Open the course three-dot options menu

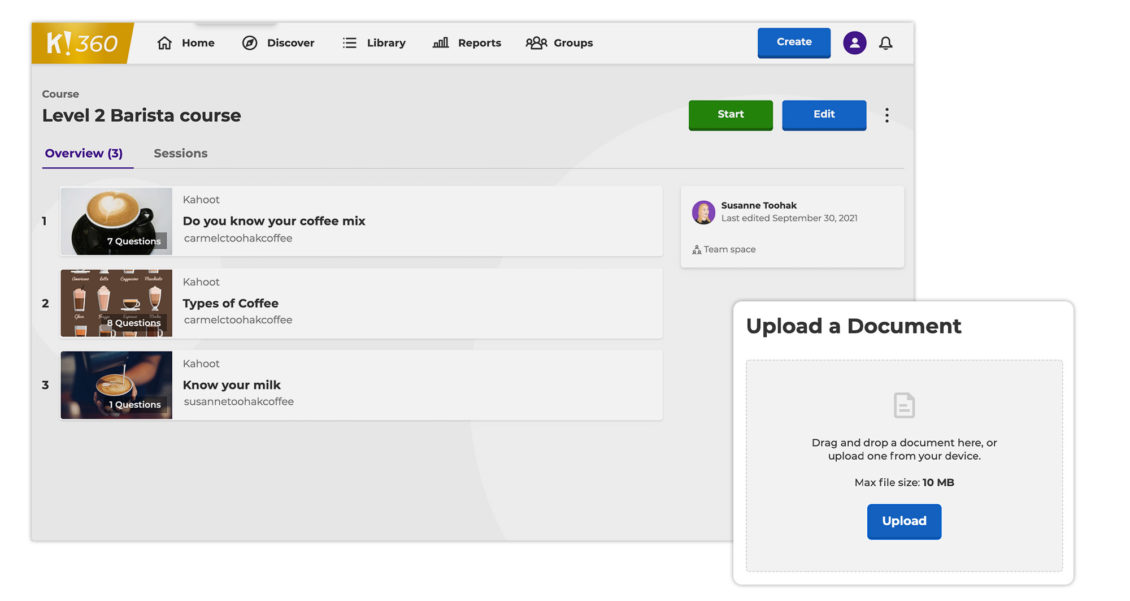click(x=886, y=115)
